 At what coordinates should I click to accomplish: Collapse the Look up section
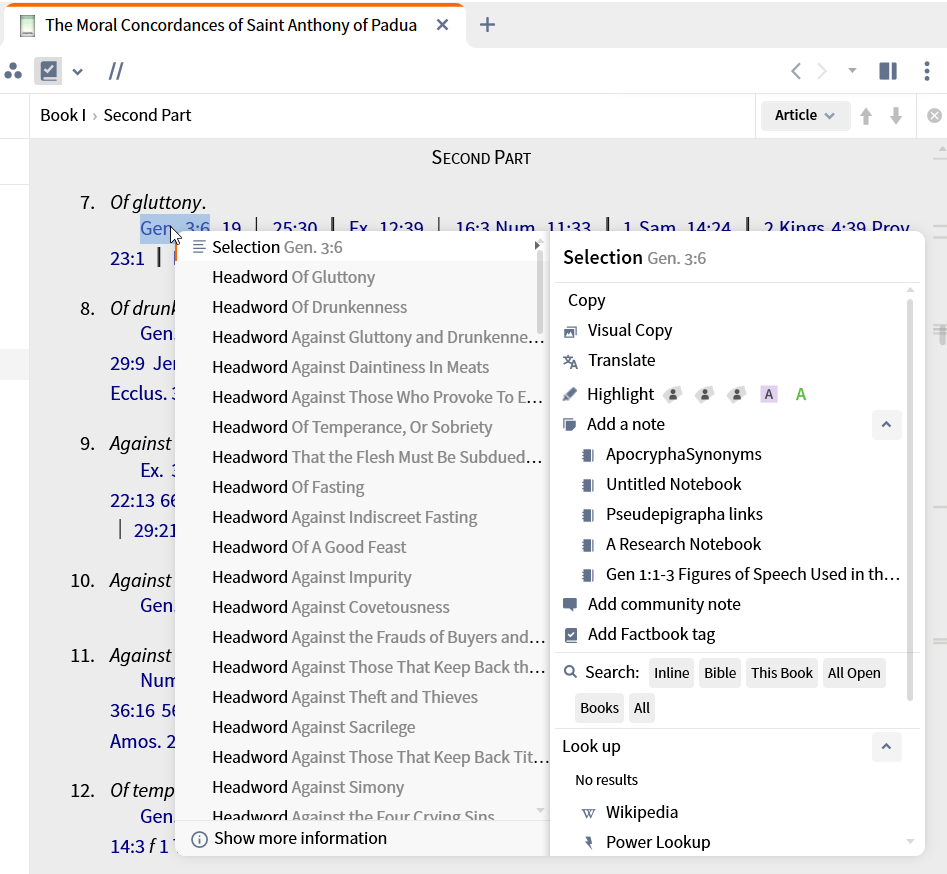tap(887, 747)
